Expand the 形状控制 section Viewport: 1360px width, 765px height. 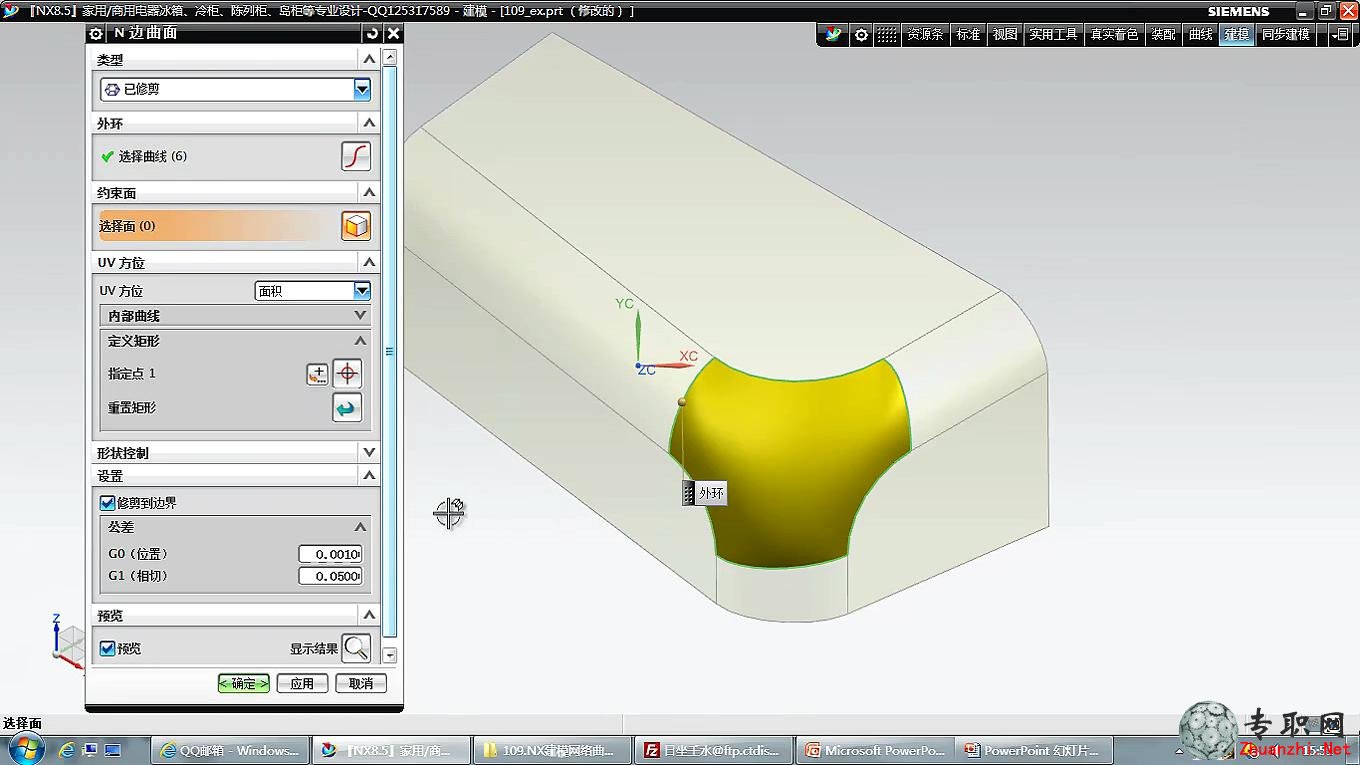pyautogui.click(x=369, y=452)
